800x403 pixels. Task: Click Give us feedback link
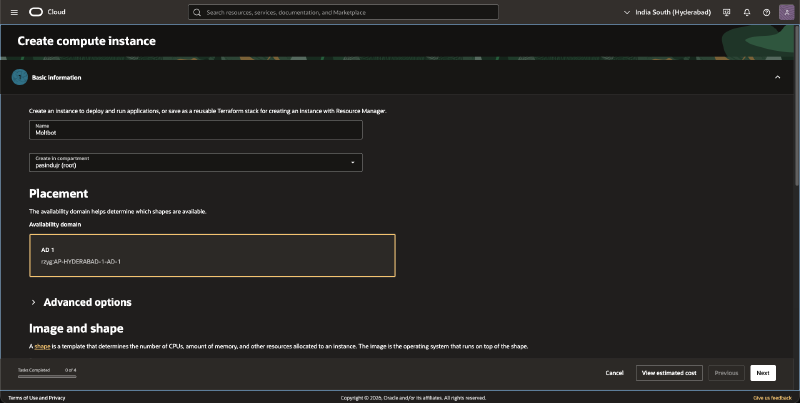[x=772, y=398]
